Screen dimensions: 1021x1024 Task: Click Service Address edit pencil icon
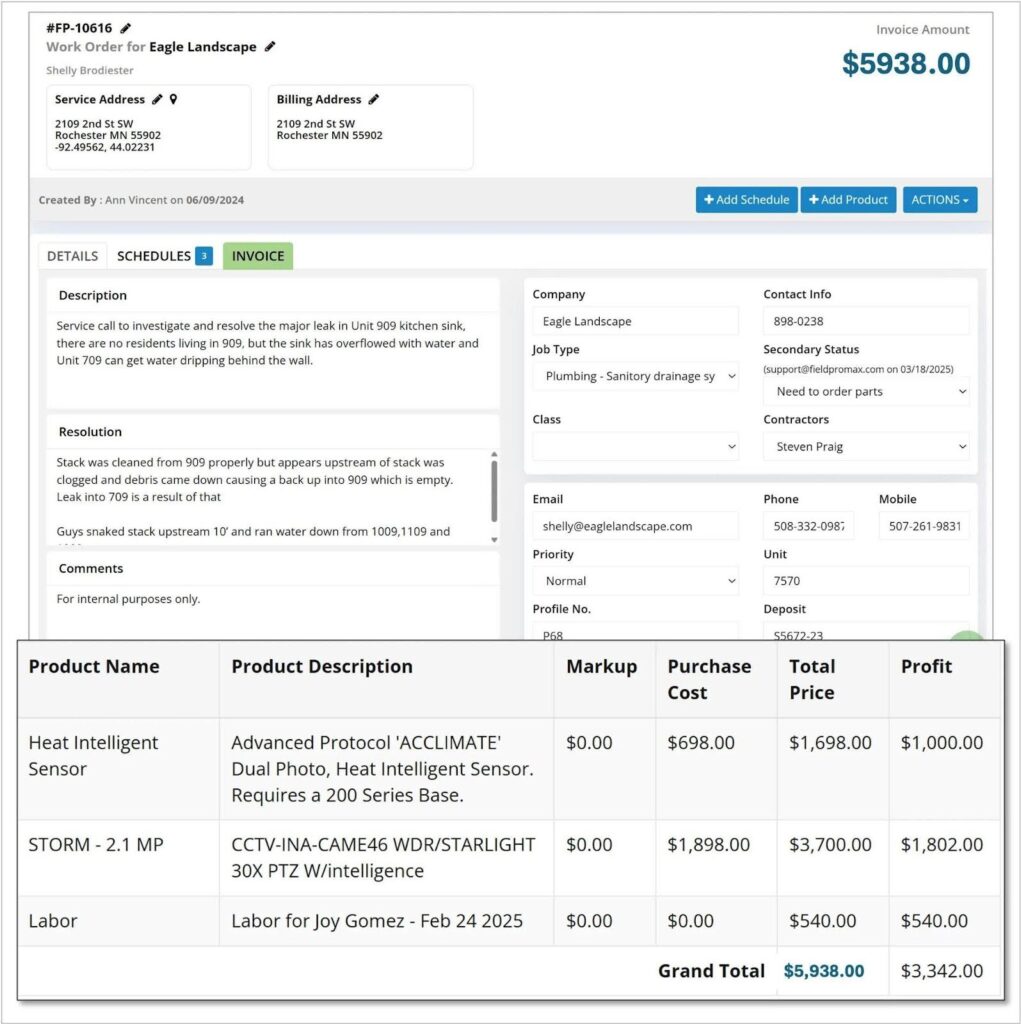click(157, 100)
